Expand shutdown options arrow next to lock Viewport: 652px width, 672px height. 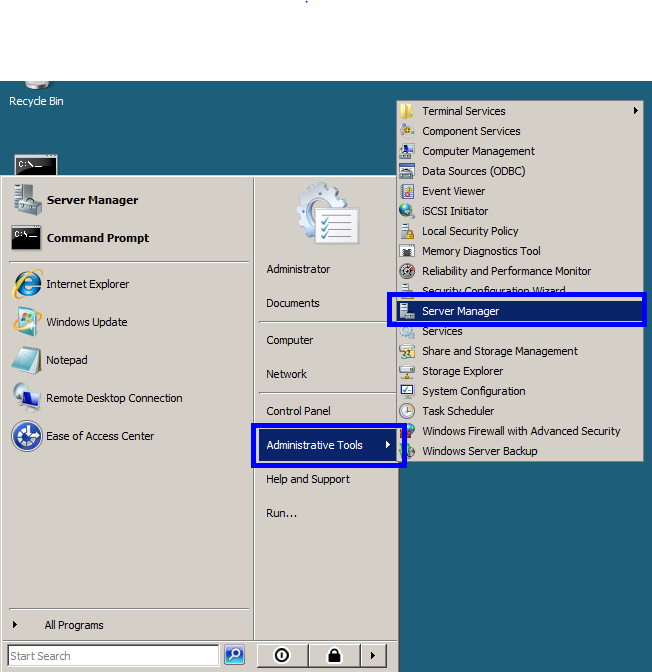tap(373, 655)
